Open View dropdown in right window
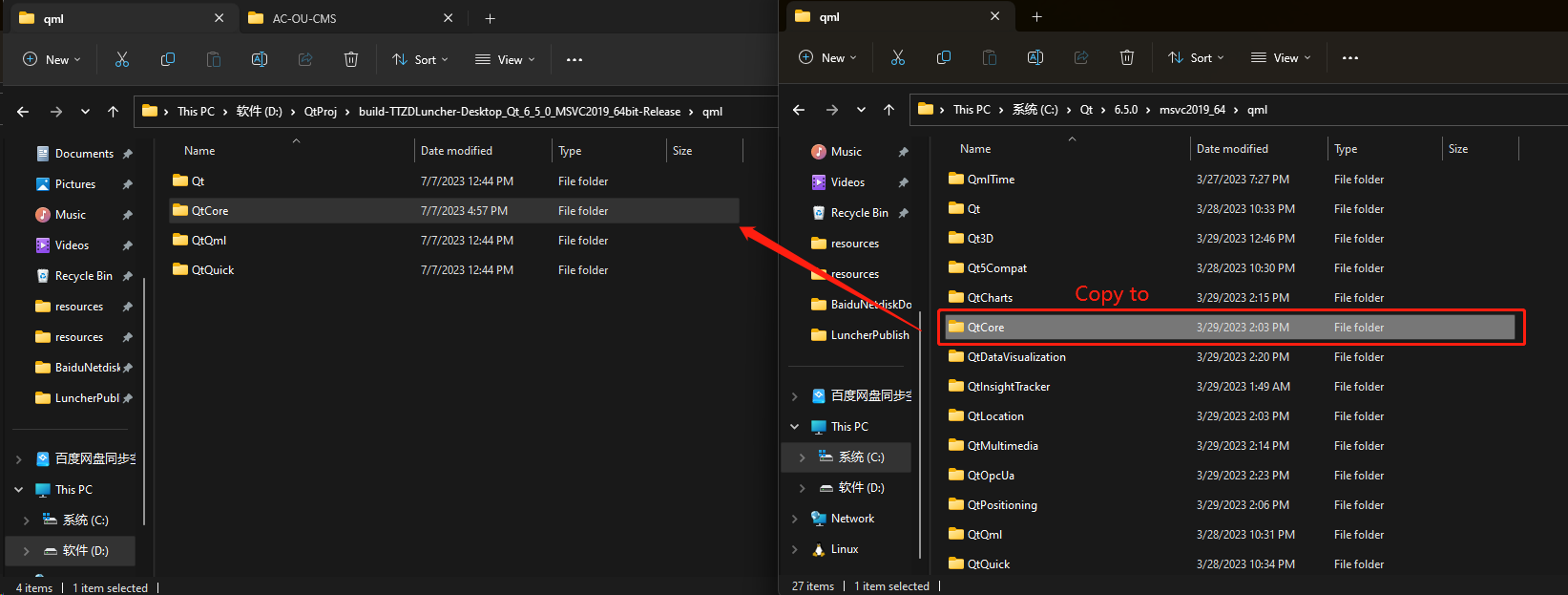Image resolution: width=1568 pixels, height=595 pixels. (x=1281, y=57)
